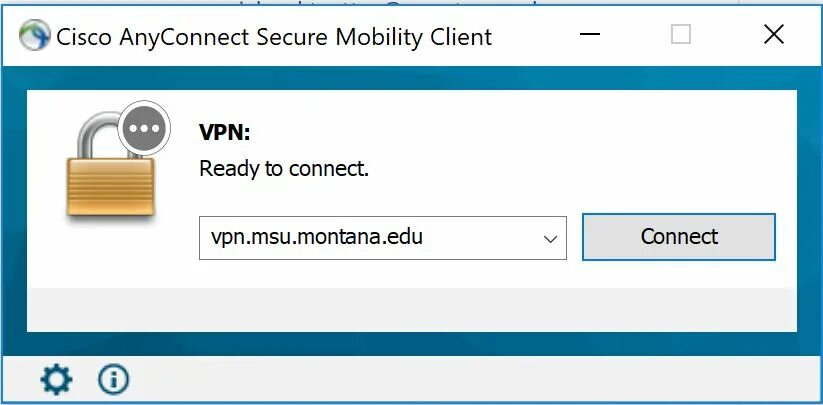The image size is (823, 405).
Task: Click the "Ready to connect." status text
Action: [284, 169]
